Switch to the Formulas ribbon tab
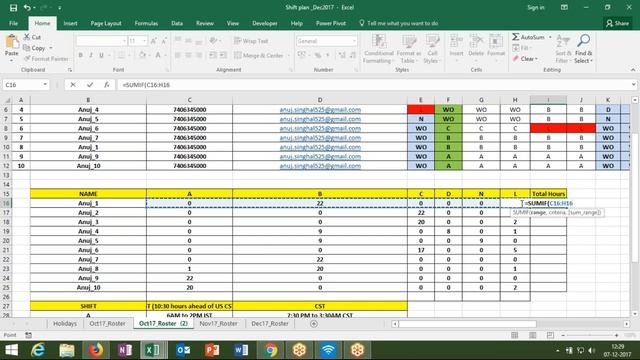Image resolution: width=640 pixels, height=360 pixels. pos(146,23)
